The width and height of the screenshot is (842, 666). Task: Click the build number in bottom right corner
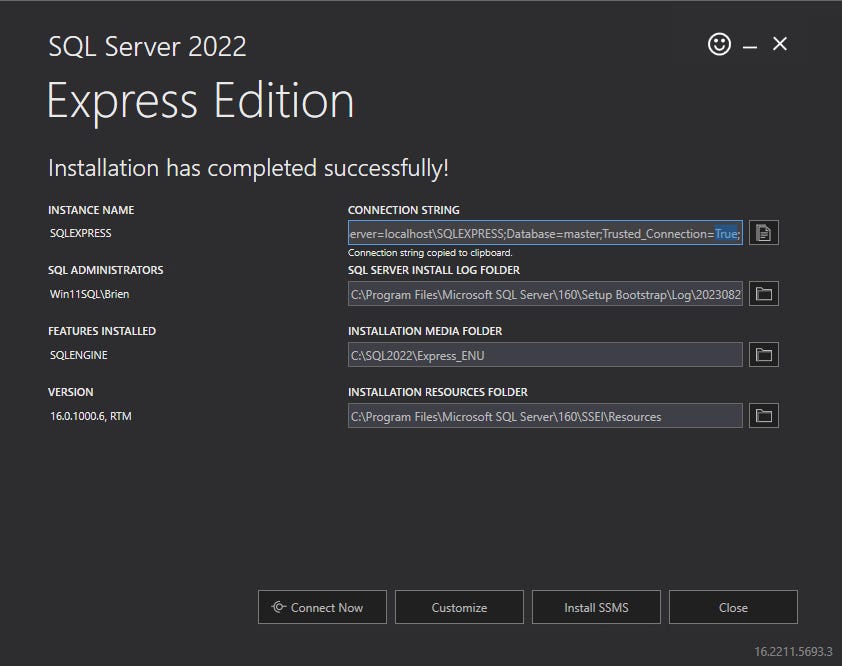pos(792,650)
